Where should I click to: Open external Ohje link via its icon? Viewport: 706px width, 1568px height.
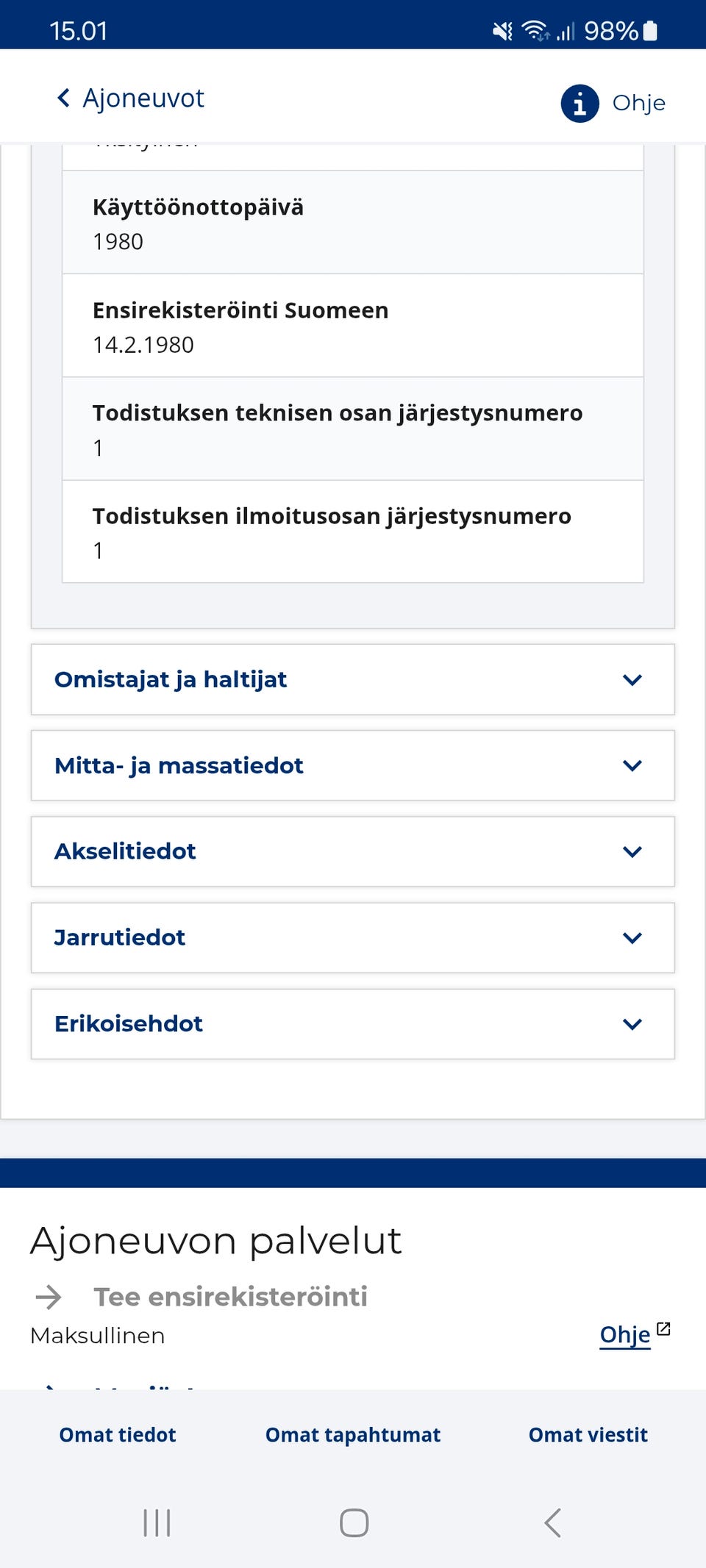point(664,1323)
